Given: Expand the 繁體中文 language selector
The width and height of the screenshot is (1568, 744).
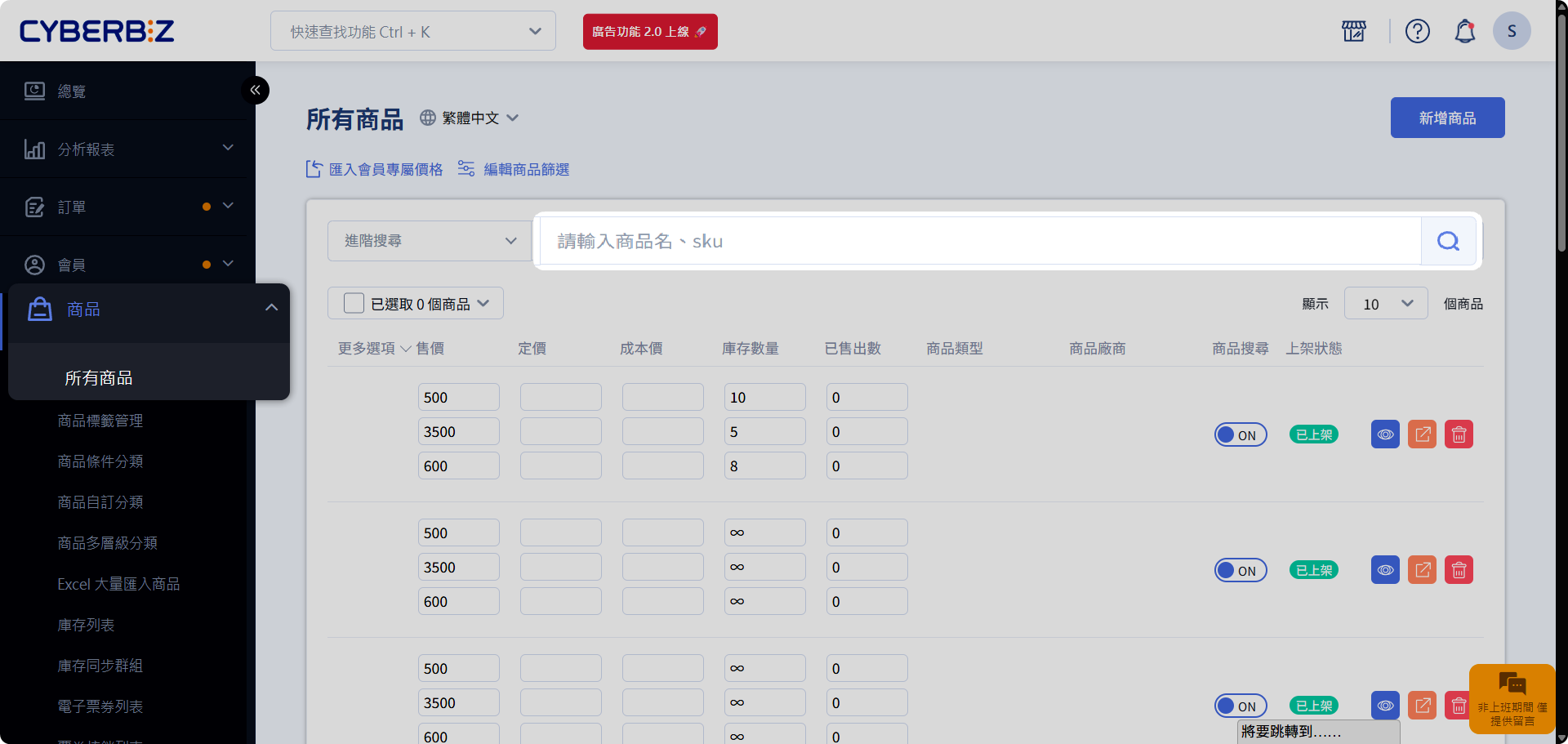Looking at the screenshot, I should pyautogui.click(x=470, y=118).
